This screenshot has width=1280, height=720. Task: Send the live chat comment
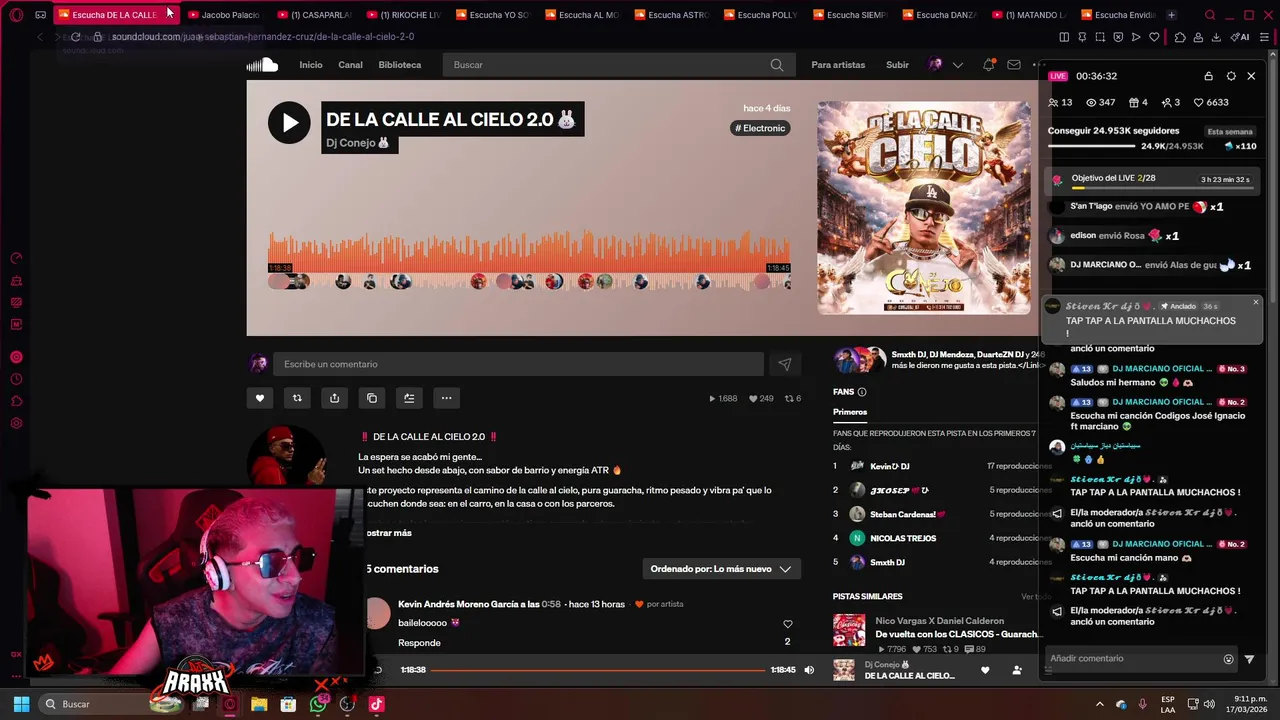pos(1249,659)
